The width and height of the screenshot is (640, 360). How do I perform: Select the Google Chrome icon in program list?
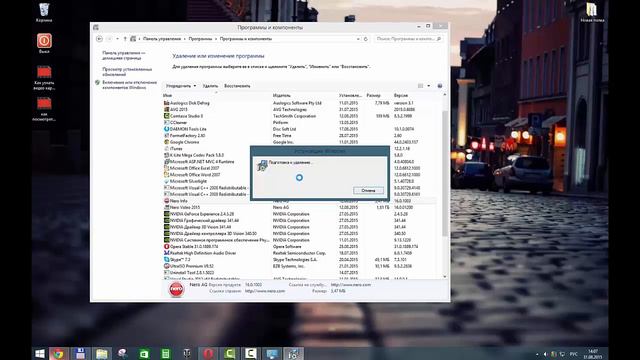tap(167, 142)
